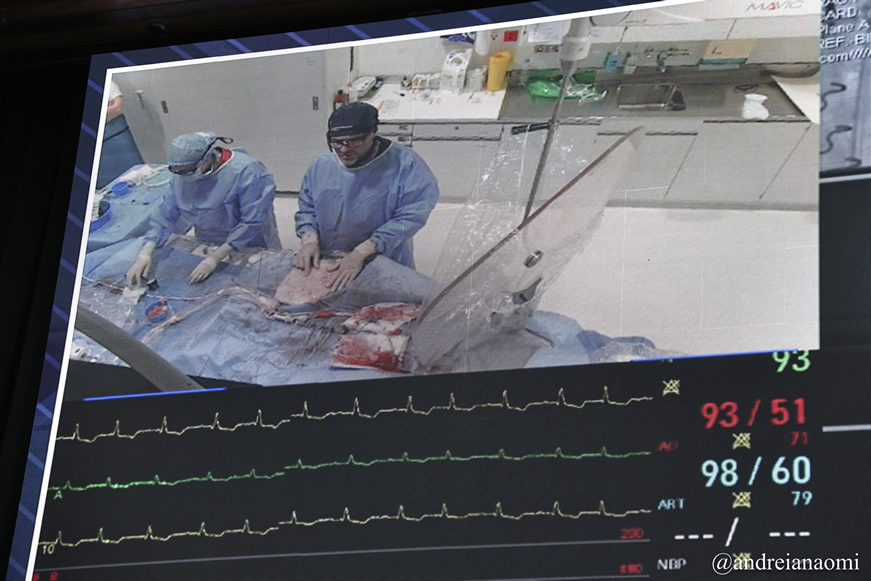Open the angiography panel on the right edge
Image resolution: width=871 pixels, height=581 pixels.
click(x=845, y=90)
